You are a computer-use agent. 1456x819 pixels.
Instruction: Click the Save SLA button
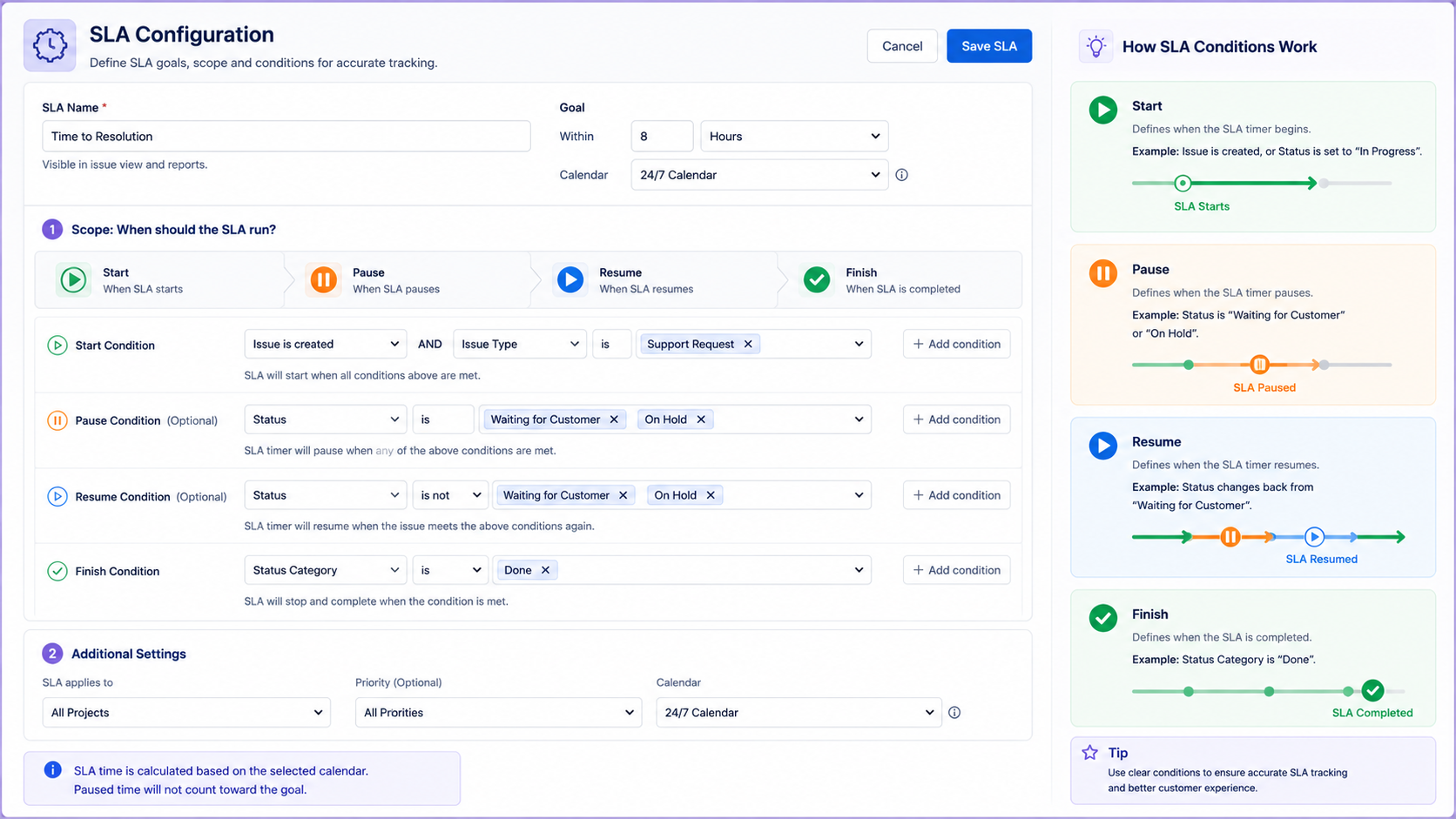(989, 46)
